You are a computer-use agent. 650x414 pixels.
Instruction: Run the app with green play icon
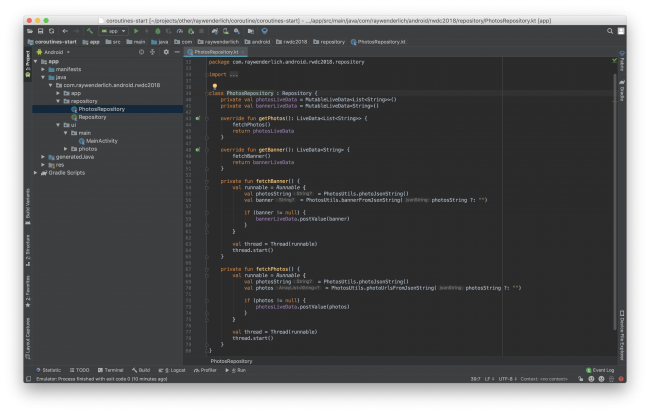(x=136, y=31)
